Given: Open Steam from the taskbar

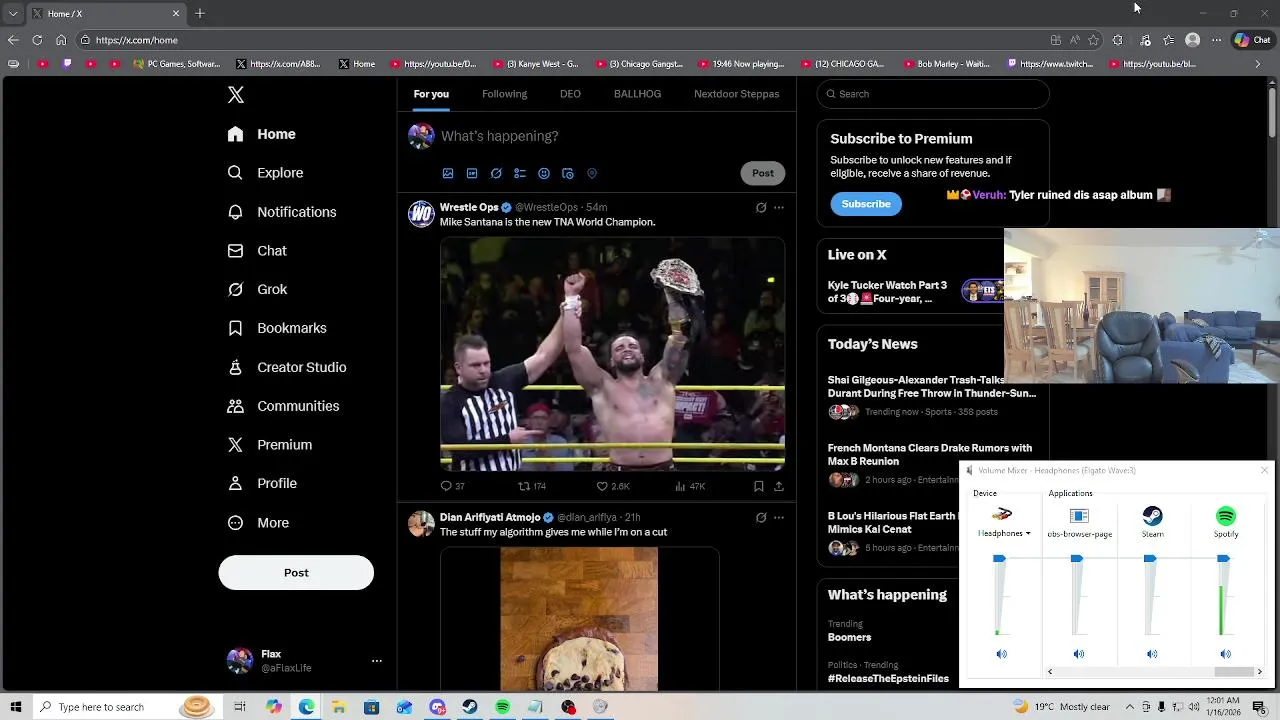Looking at the screenshot, I should coord(470,707).
